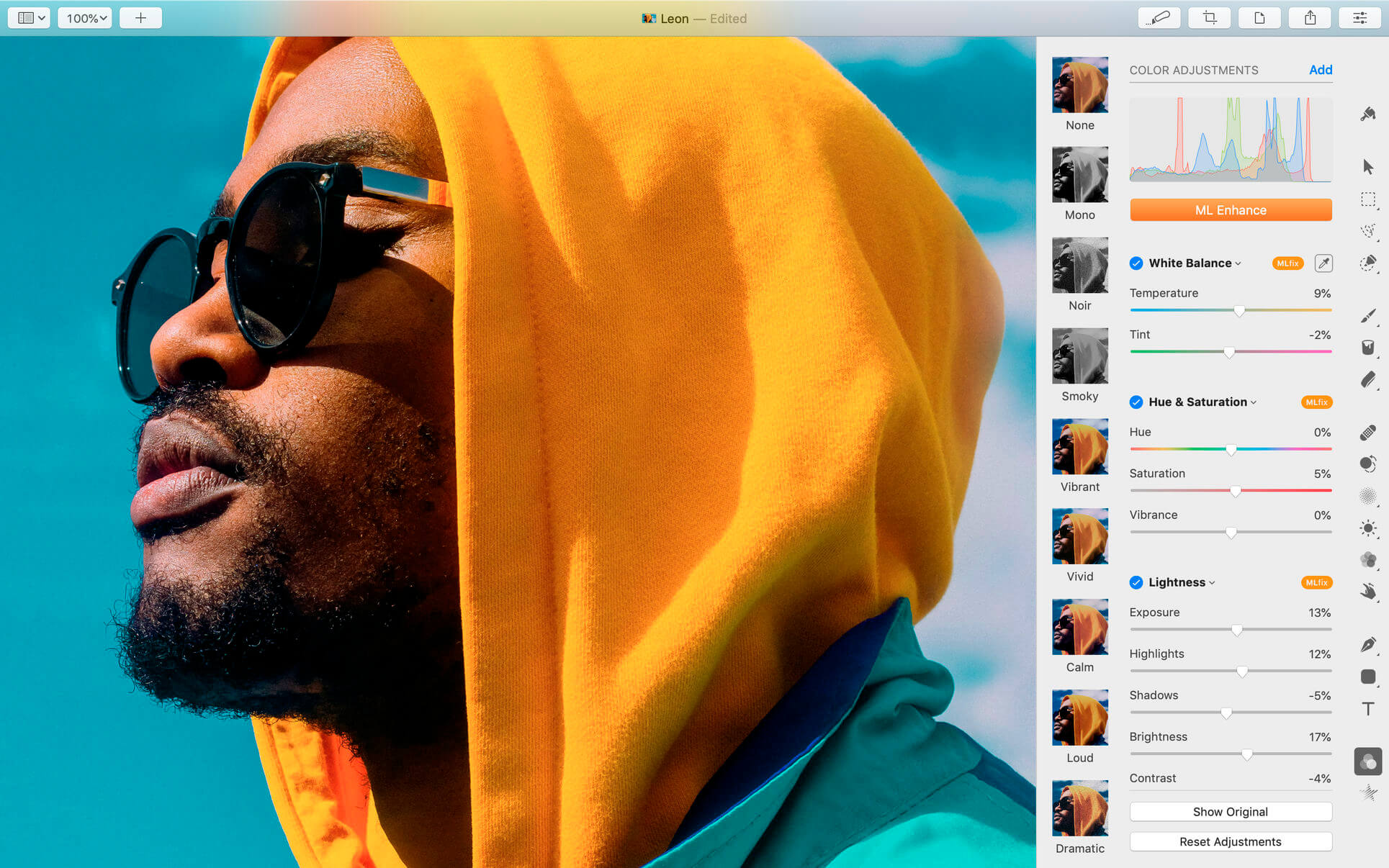Open the 100% zoom level dropdown
Screen dimensions: 1389x868
(86, 18)
